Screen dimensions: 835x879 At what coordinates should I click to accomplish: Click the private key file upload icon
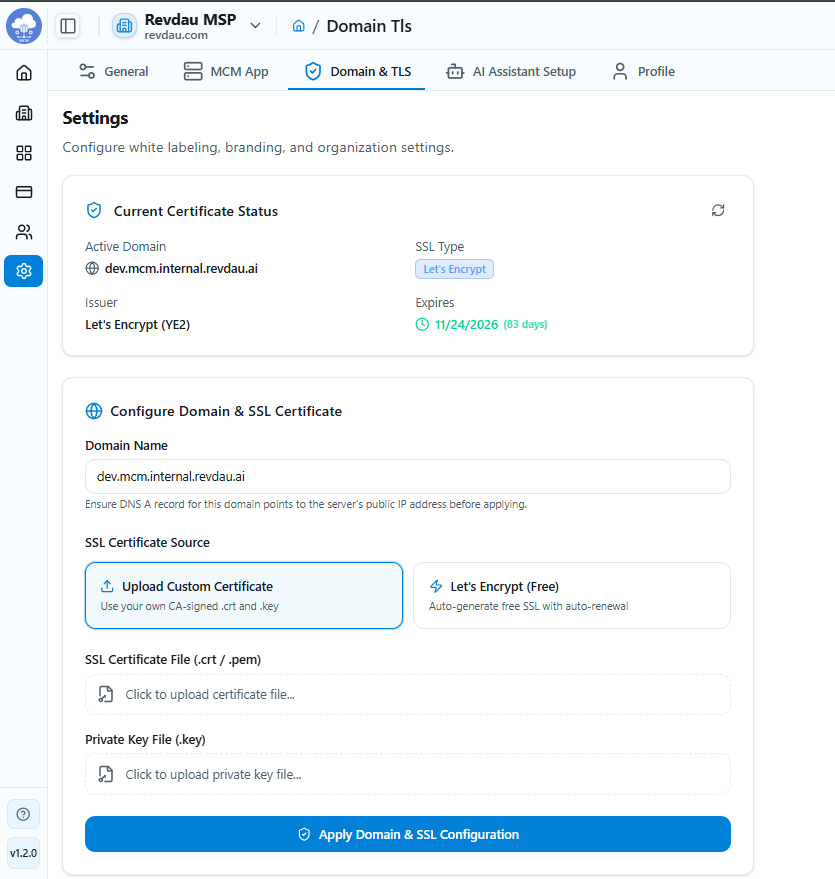pyautogui.click(x=106, y=774)
